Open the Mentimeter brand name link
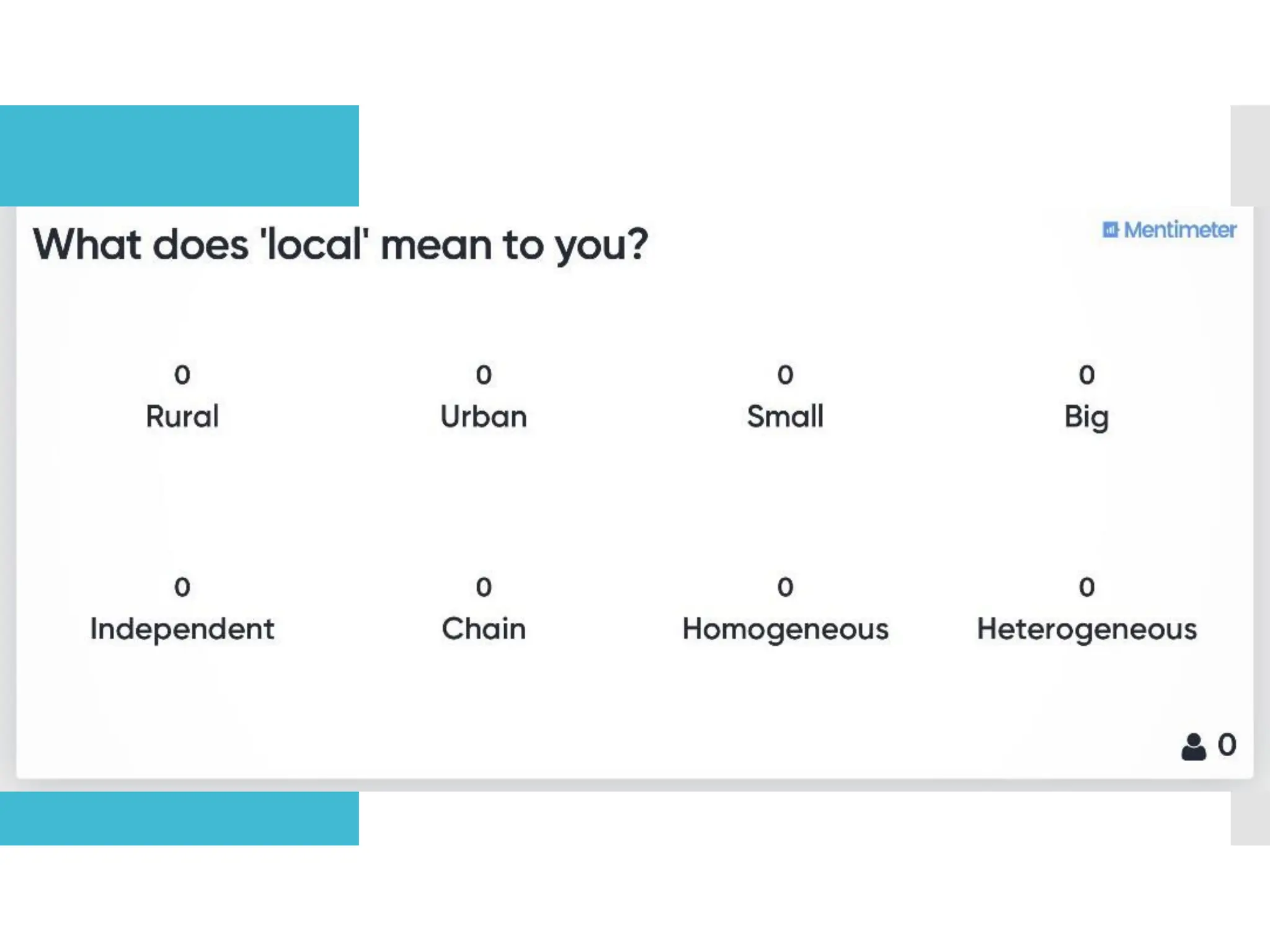The height and width of the screenshot is (952, 1270). click(1180, 230)
